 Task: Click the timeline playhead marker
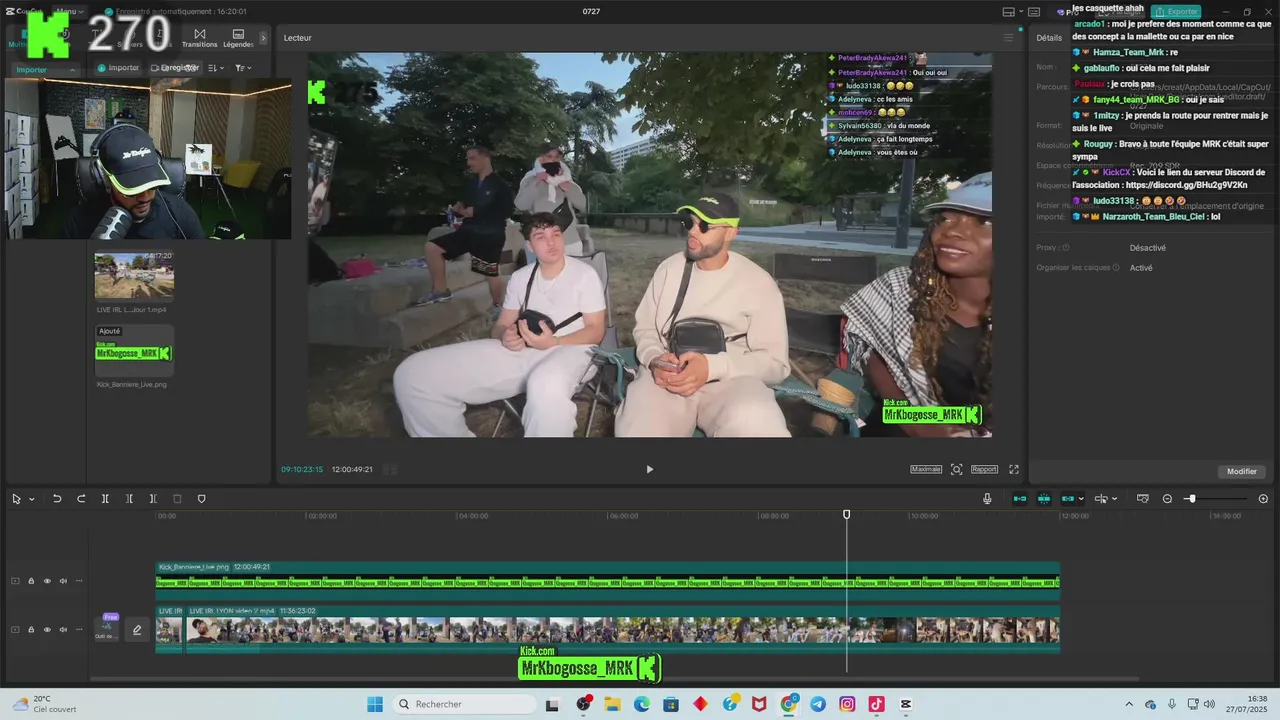click(x=847, y=514)
